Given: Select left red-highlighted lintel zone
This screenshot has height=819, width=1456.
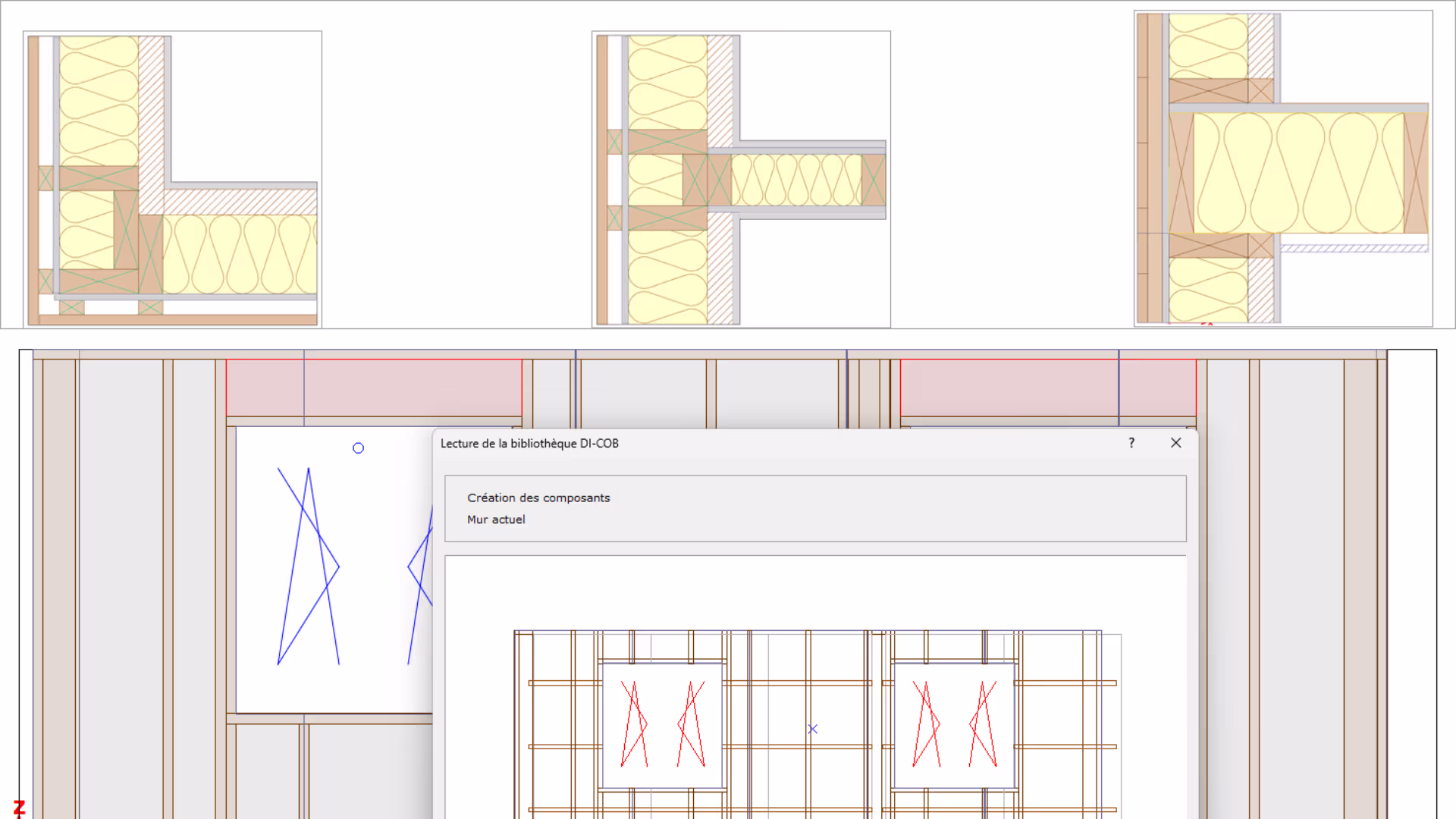Looking at the screenshot, I should click(x=373, y=388).
